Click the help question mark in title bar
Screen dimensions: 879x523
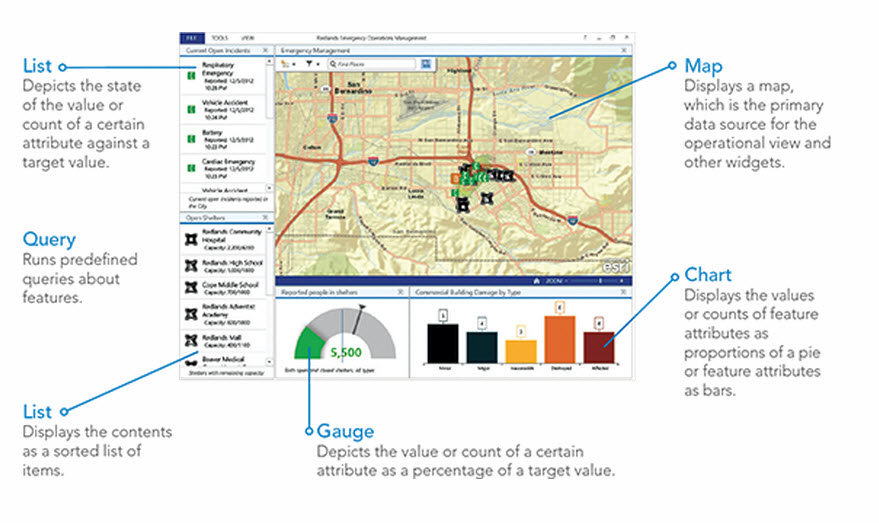tap(585, 38)
